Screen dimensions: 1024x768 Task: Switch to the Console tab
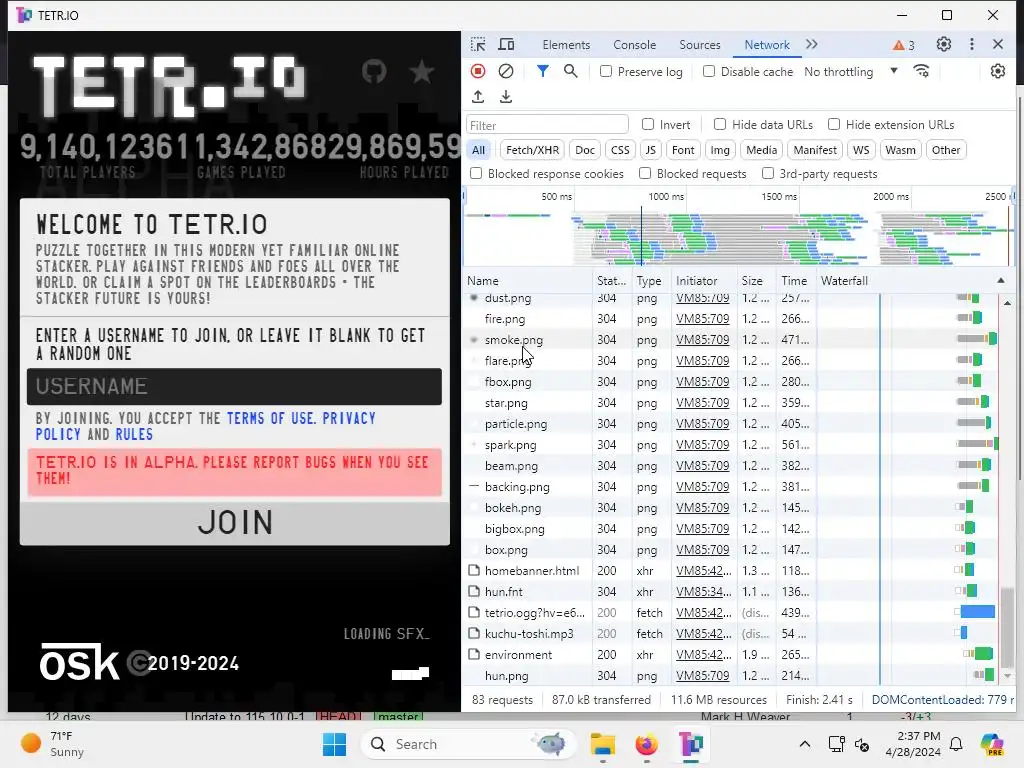[634, 44]
